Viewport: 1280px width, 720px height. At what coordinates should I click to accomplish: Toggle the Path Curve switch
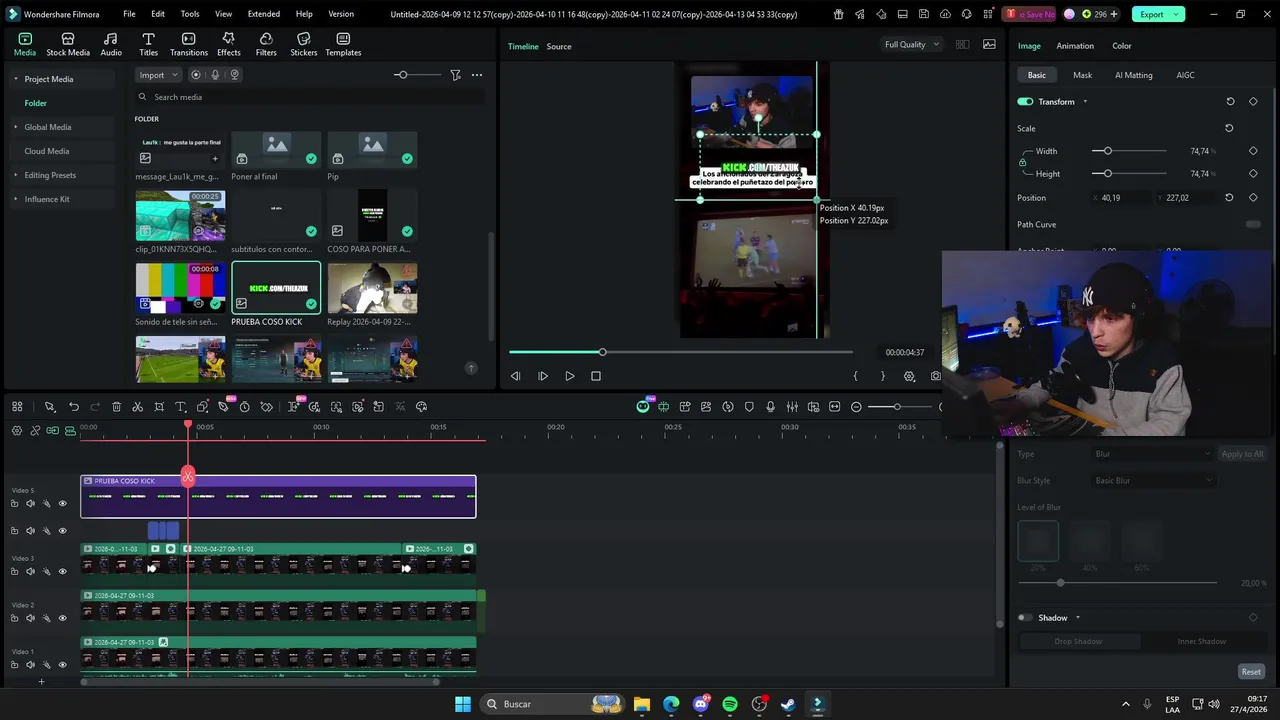pyautogui.click(x=1253, y=225)
